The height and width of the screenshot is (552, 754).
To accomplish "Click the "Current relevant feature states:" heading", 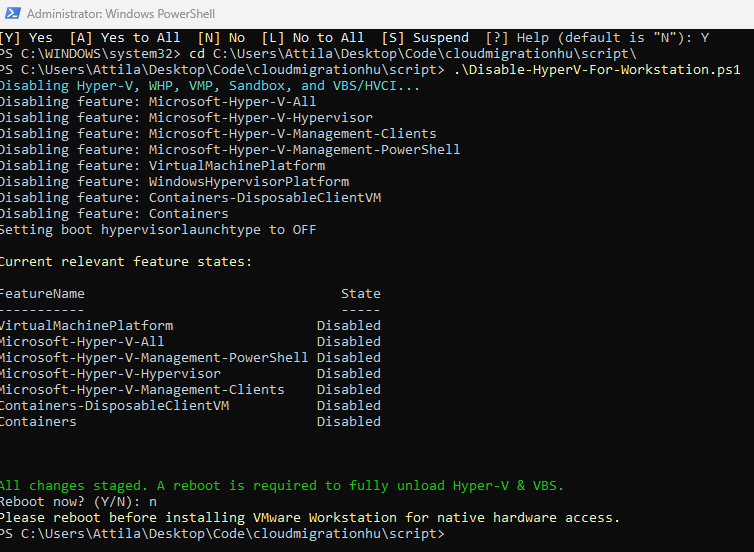I will 126,262.
